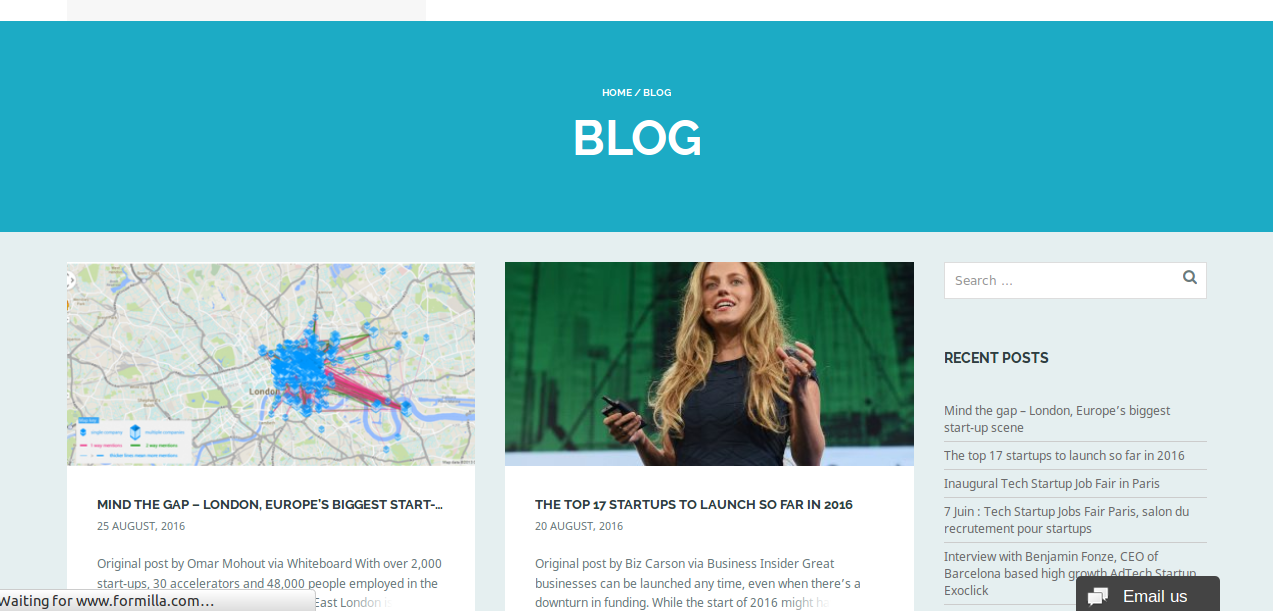Open the London startup map thumbnail

point(271,364)
